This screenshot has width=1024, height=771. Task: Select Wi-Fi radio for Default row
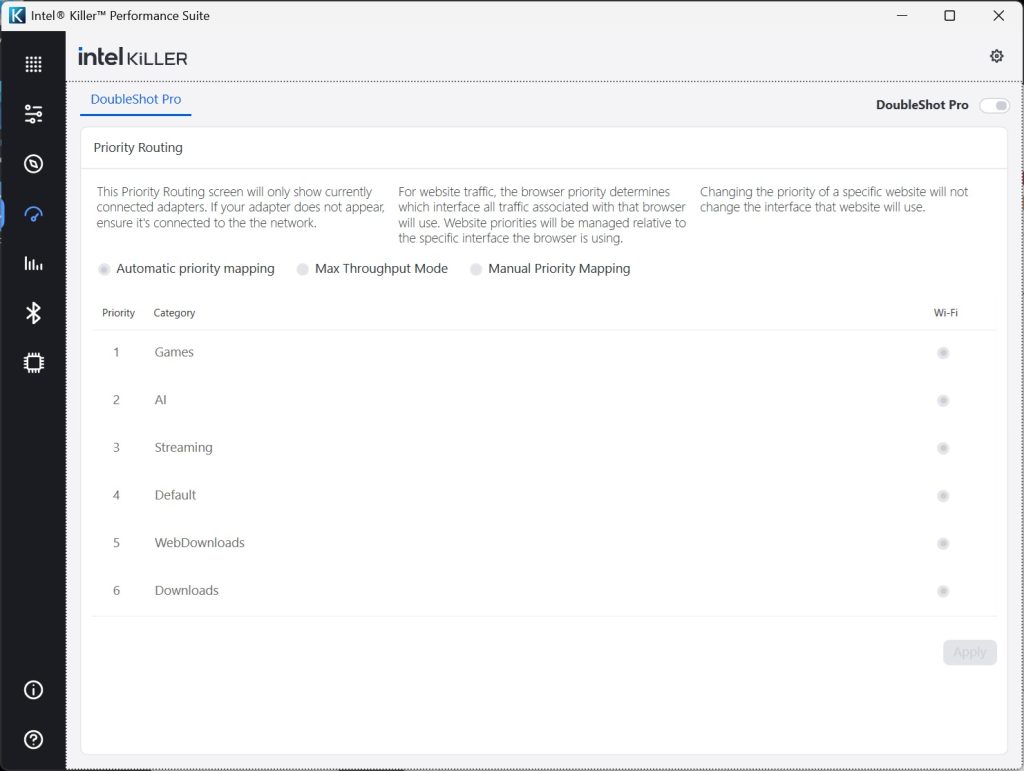[943, 496]
